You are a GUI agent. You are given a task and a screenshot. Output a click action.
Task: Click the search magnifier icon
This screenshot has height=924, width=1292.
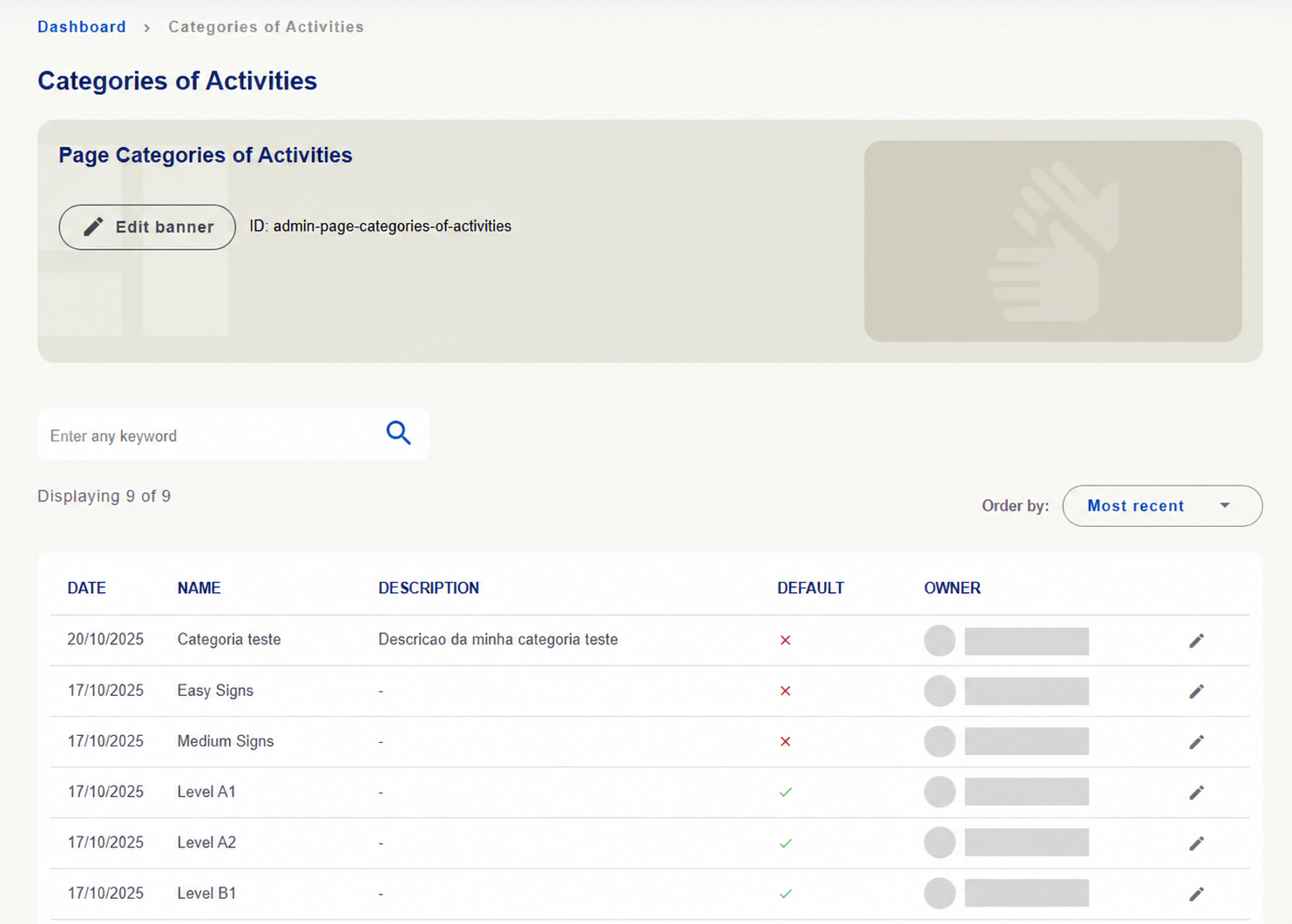(x=398, y=434)
